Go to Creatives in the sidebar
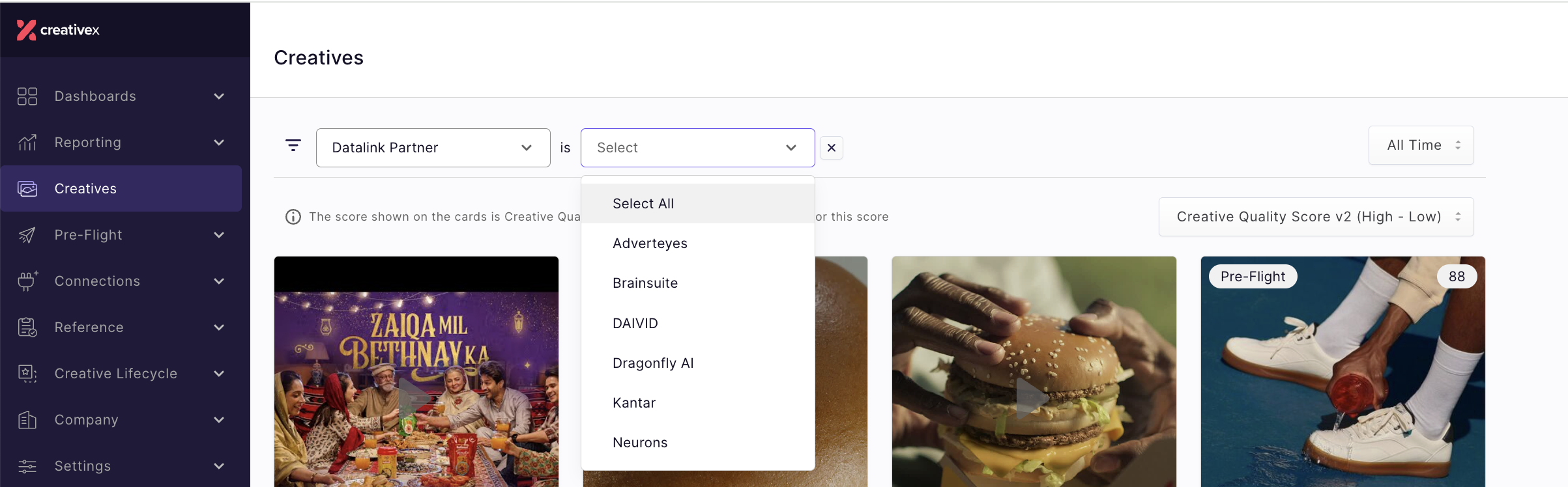 tap(121, 189)
